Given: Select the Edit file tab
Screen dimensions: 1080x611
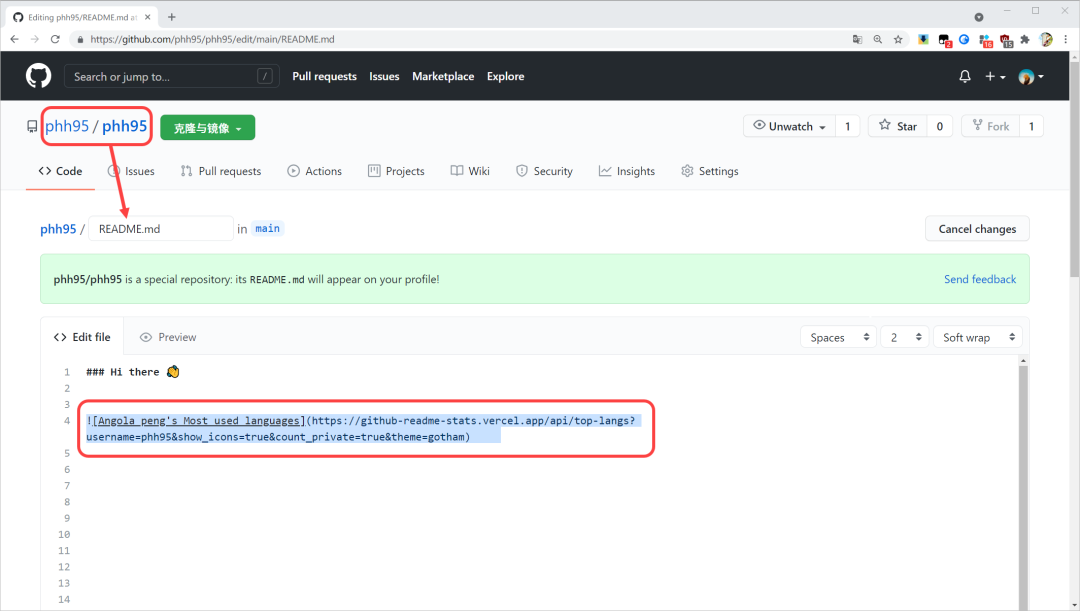Looking at the screenshot, I should [x=82, y=337].
